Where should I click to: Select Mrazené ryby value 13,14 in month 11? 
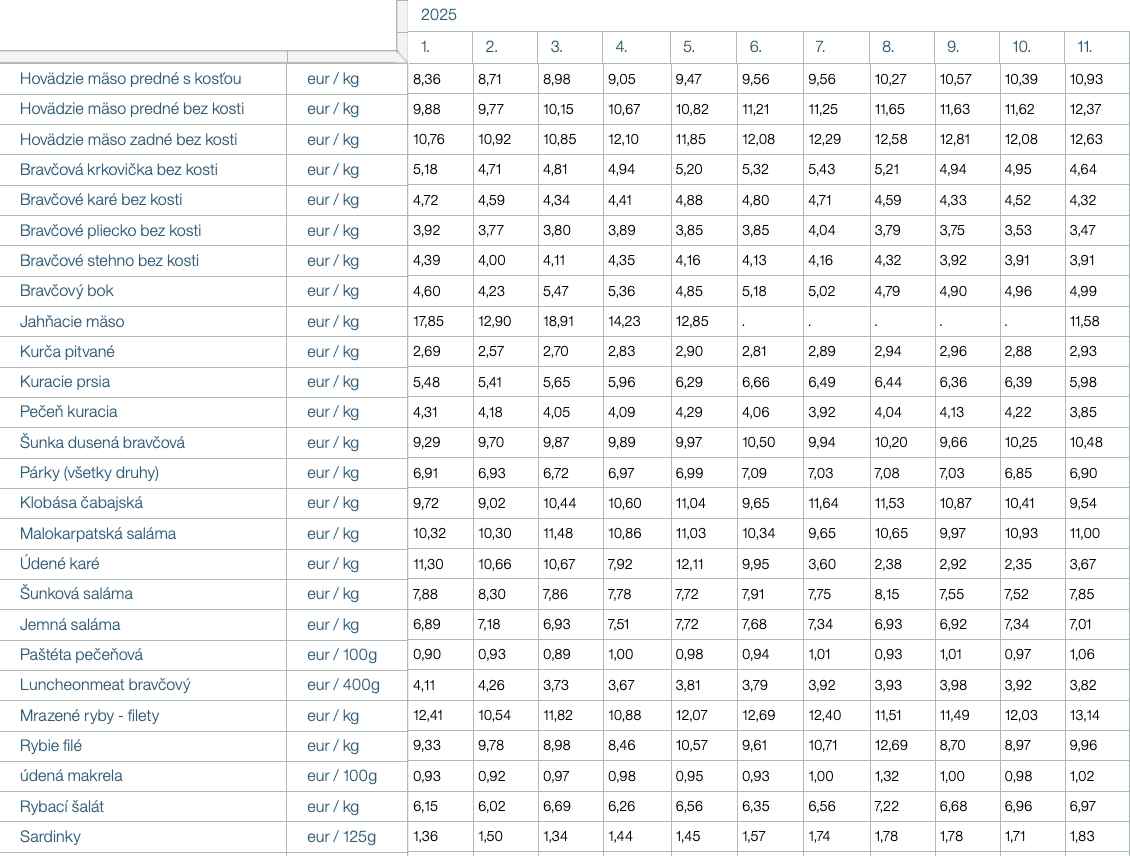coord(1084,716)
